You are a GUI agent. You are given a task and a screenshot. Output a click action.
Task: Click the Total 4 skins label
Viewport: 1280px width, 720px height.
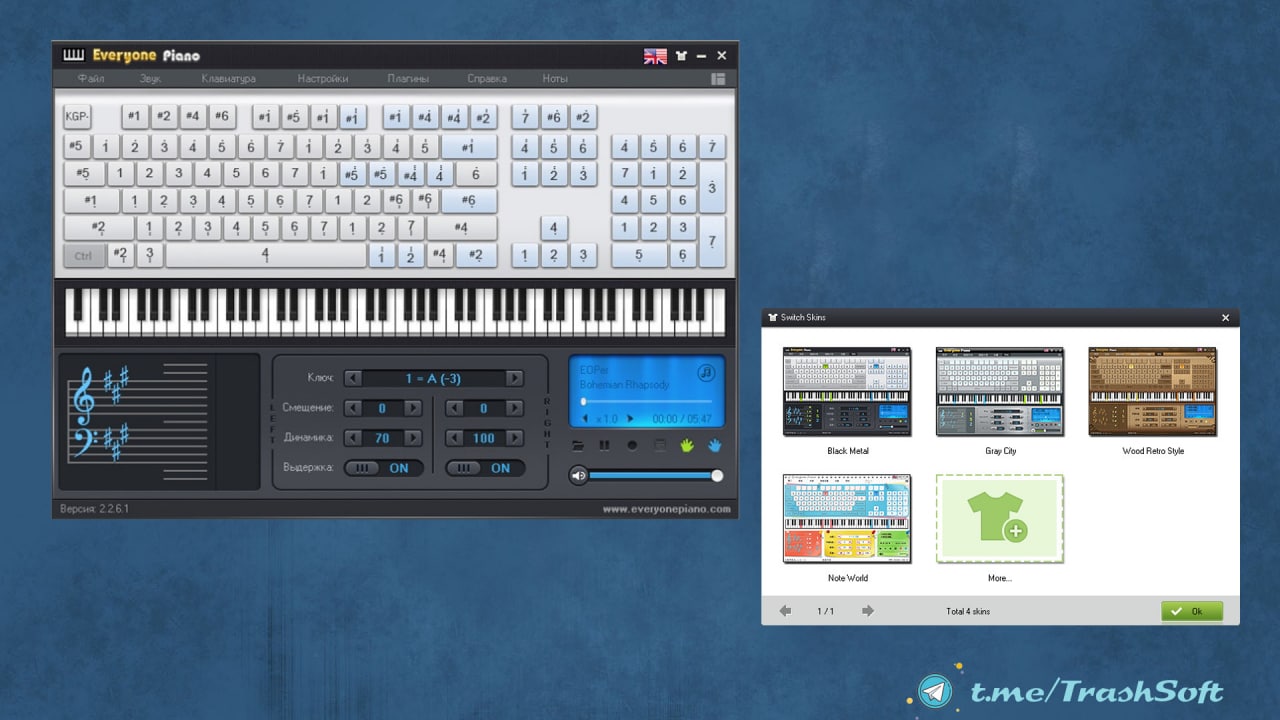coord(968,611)
